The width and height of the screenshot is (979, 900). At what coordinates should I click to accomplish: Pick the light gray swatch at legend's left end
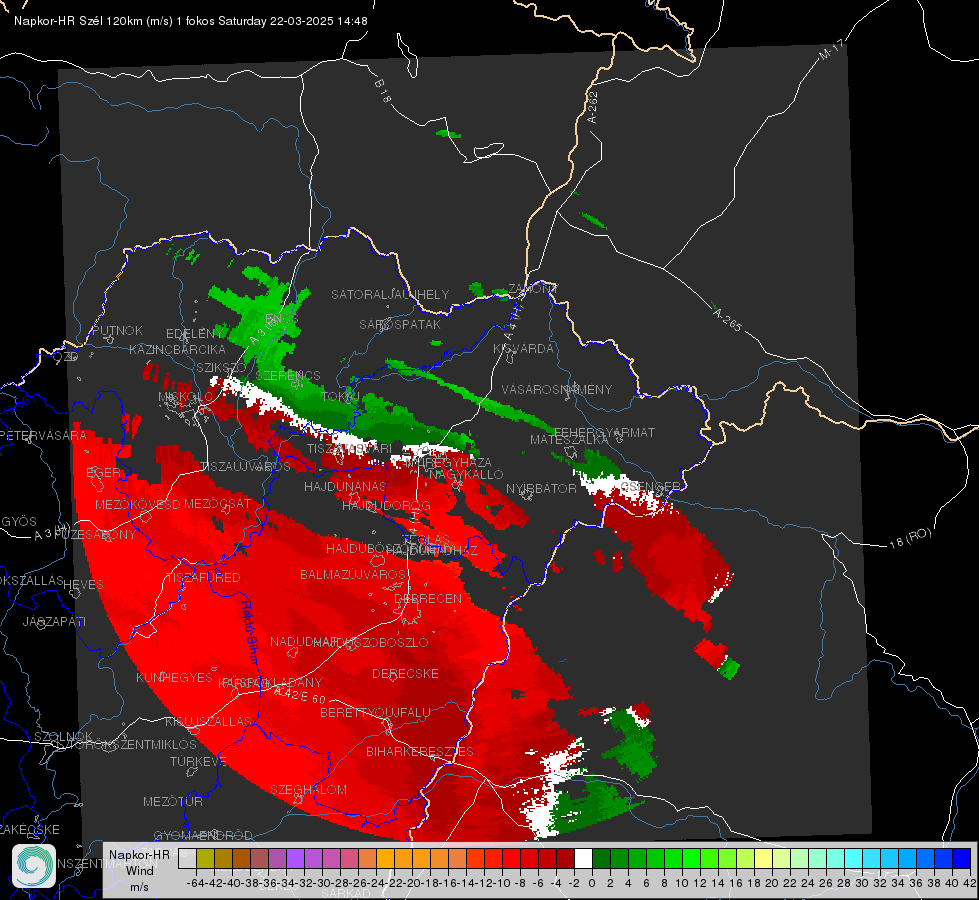click(187, 858)
